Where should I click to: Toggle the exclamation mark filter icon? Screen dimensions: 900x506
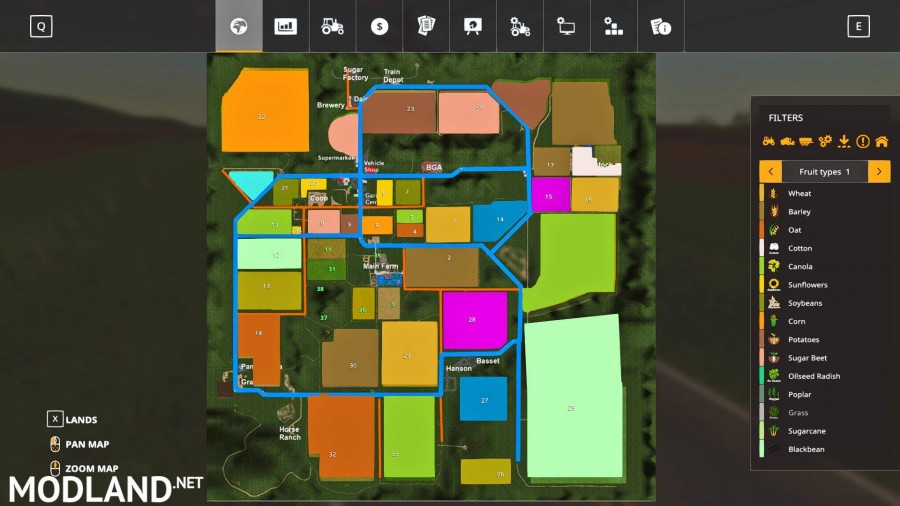(x=863, y=141)
